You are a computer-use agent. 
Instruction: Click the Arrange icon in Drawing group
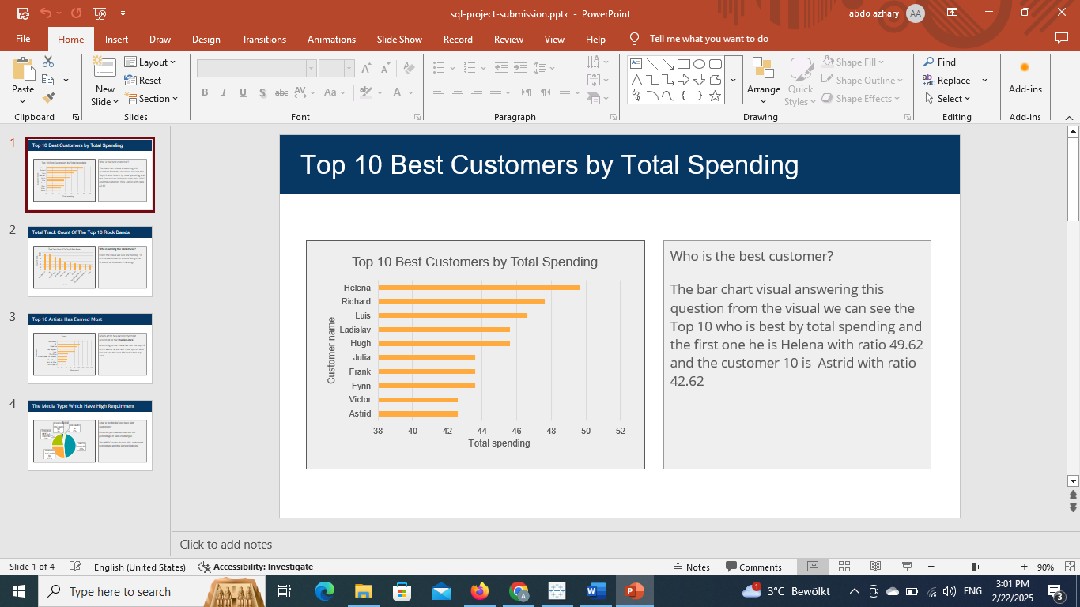(x=763, y=78)
